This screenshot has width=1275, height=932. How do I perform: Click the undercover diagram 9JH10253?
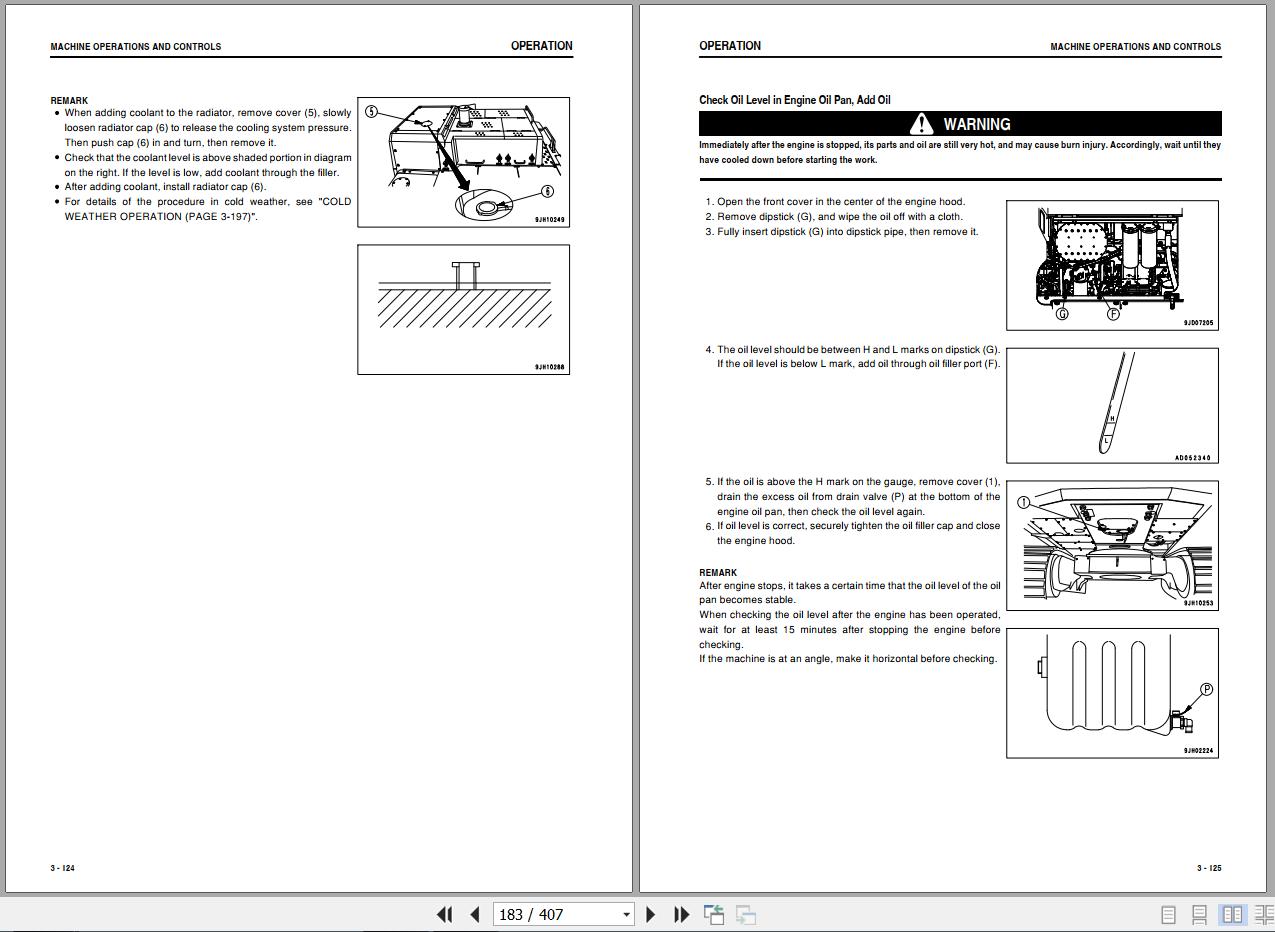tap(1112, 546)
